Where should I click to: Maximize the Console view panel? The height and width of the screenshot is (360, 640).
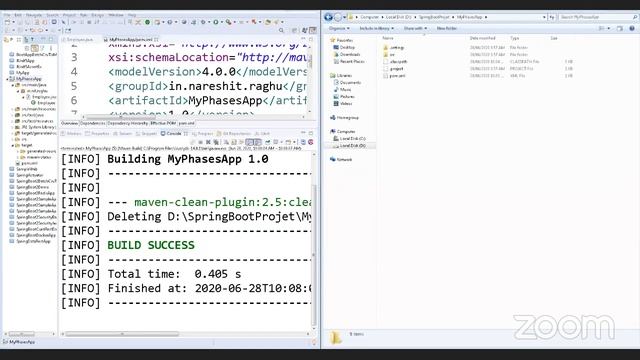point(311,133)
